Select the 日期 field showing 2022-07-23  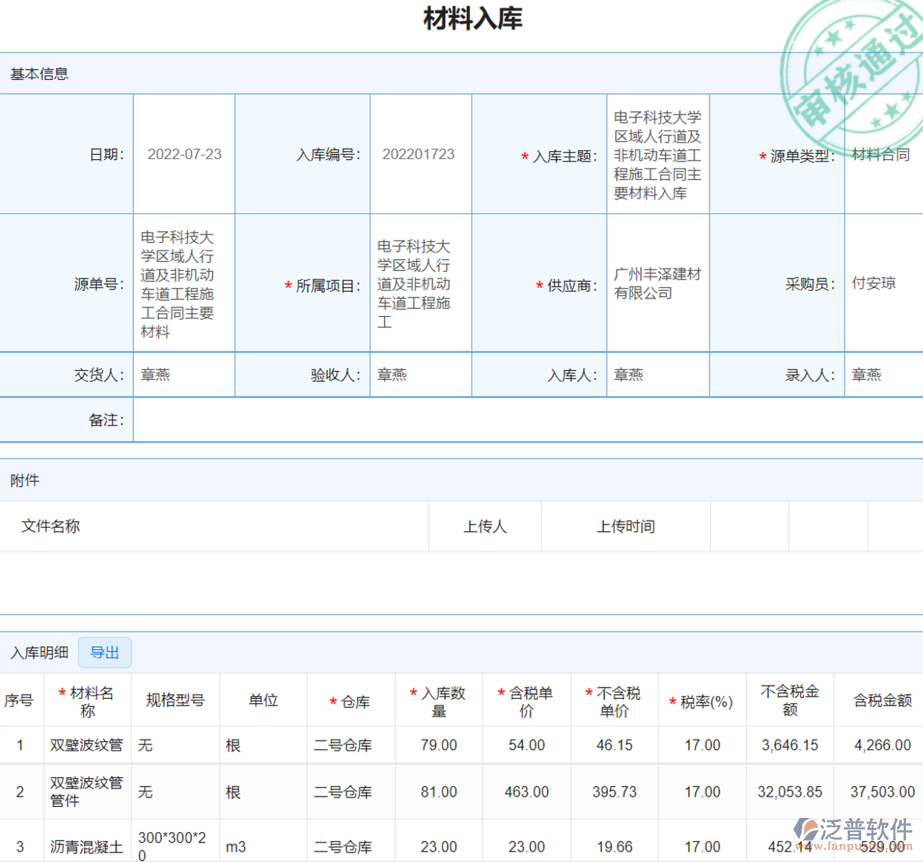pyautogui.click(x=184, y=154)
